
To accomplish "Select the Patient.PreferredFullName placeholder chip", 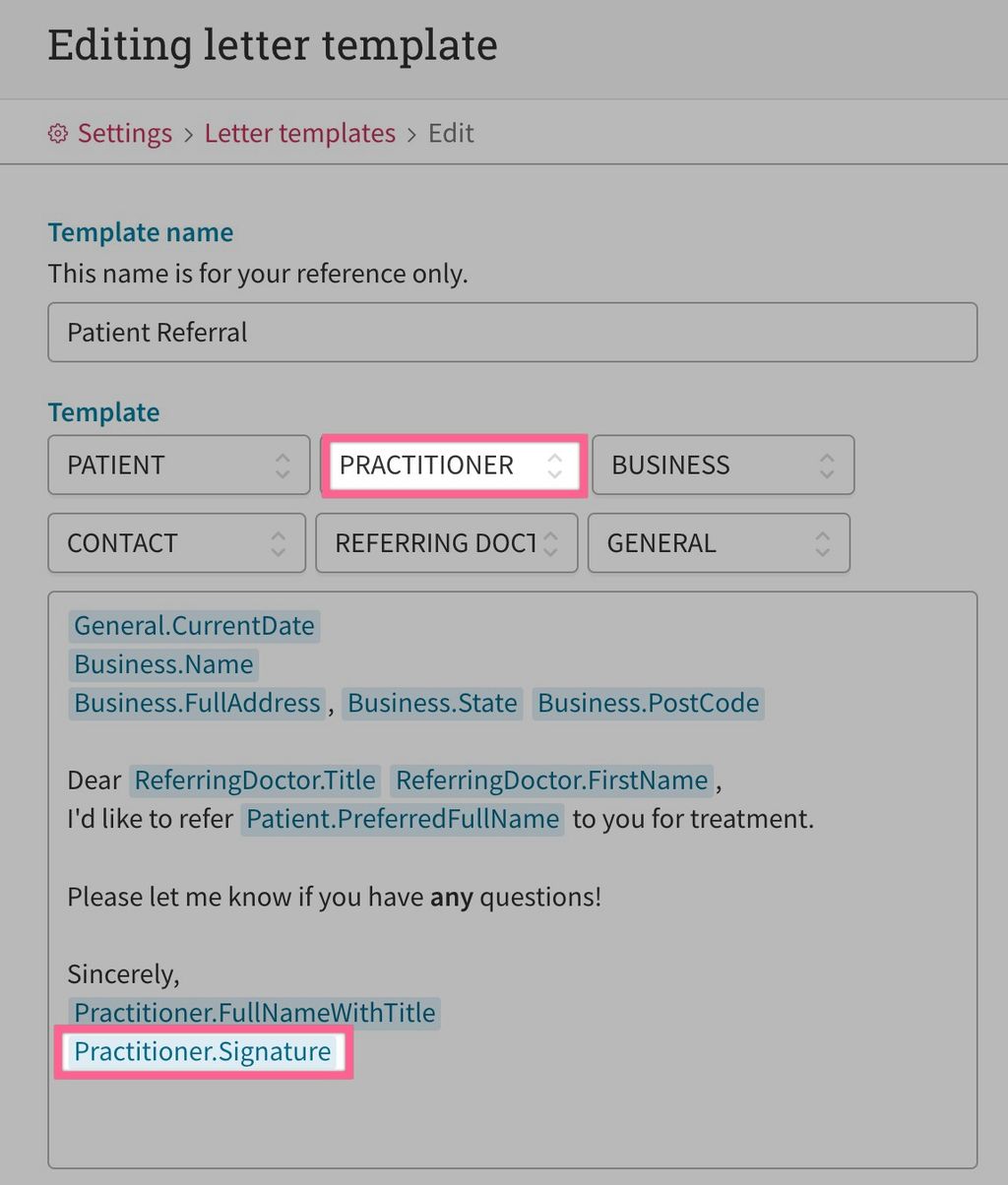I will point(402,818).
